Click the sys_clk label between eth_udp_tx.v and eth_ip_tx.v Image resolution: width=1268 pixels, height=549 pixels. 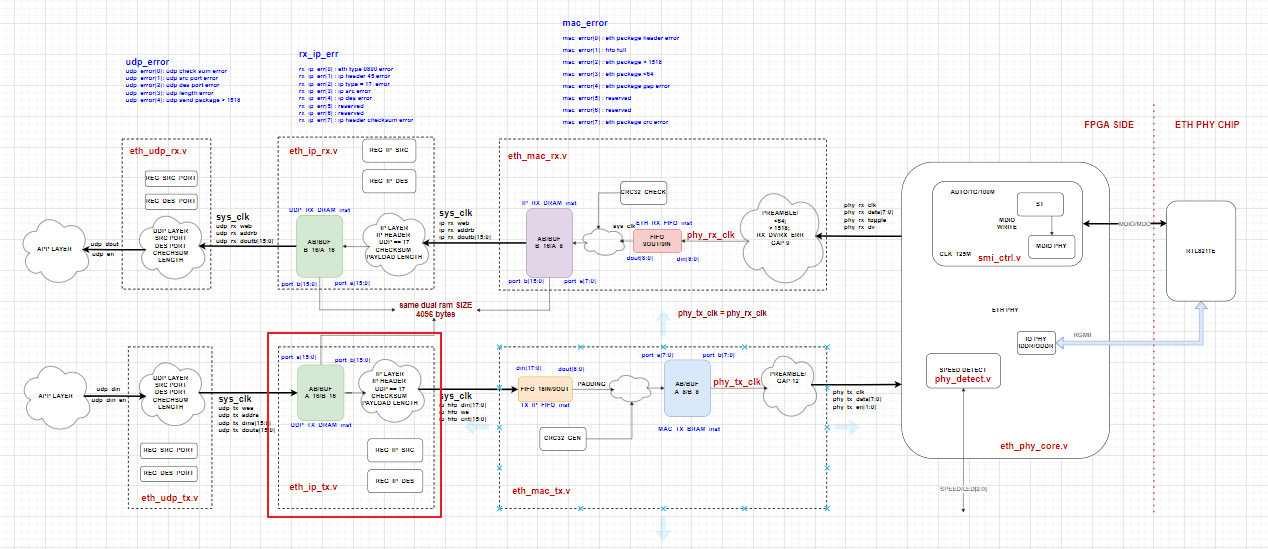coord(236,399)
